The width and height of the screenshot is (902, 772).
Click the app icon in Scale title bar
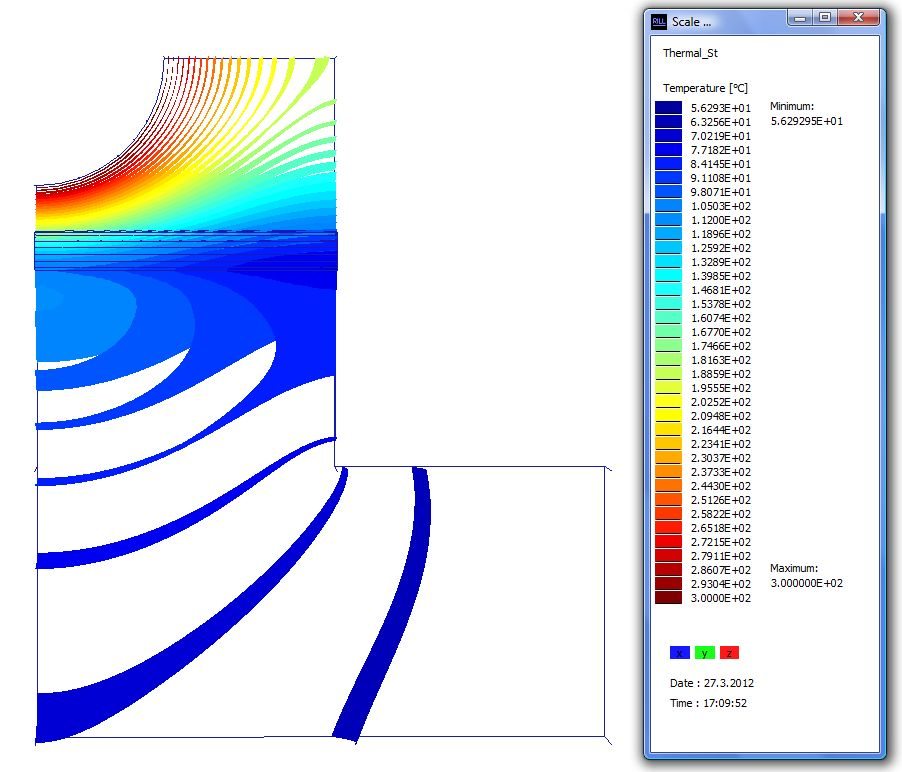click(658, 21)
